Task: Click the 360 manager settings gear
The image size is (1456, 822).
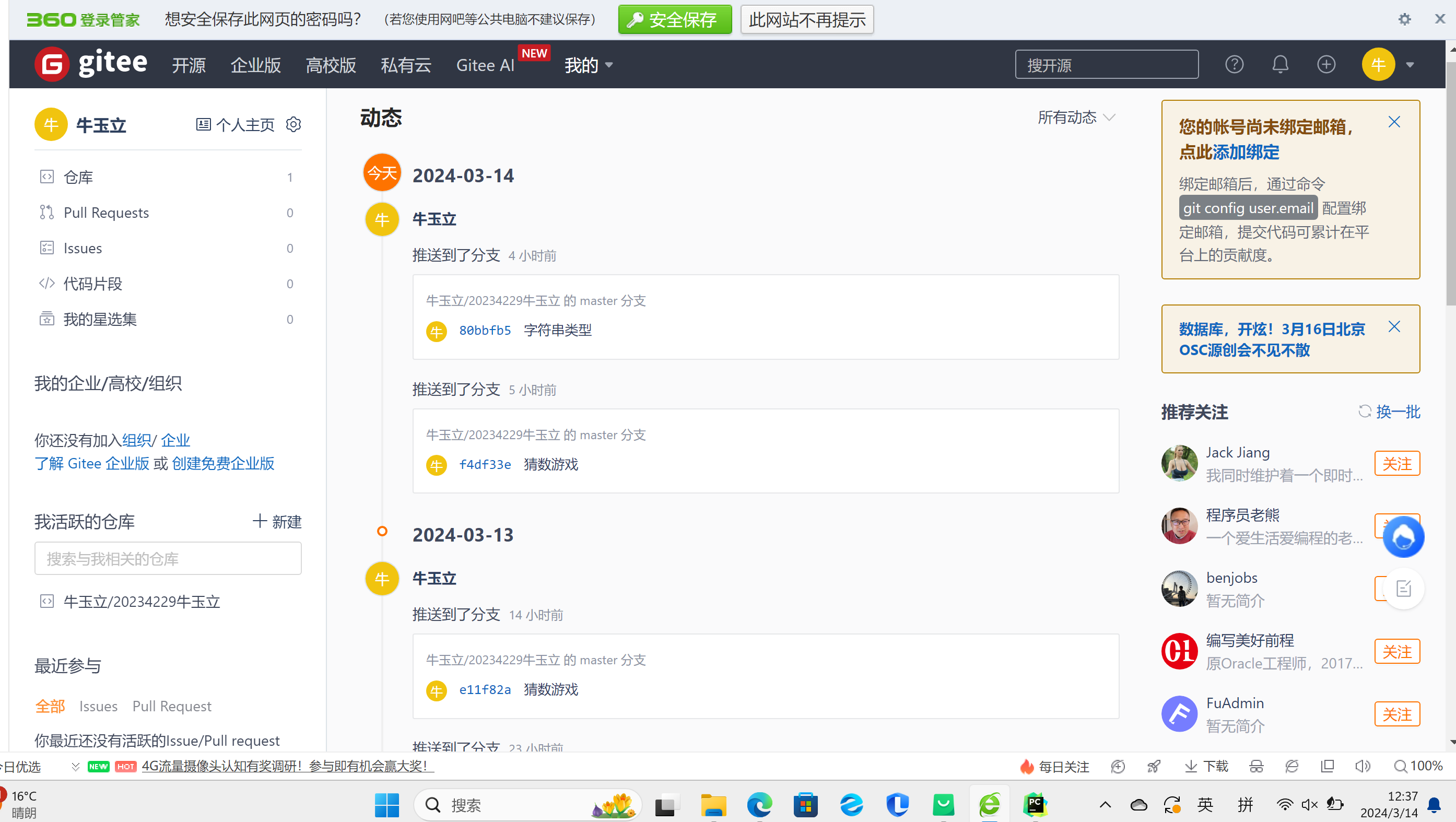Action: point(1405,19)
